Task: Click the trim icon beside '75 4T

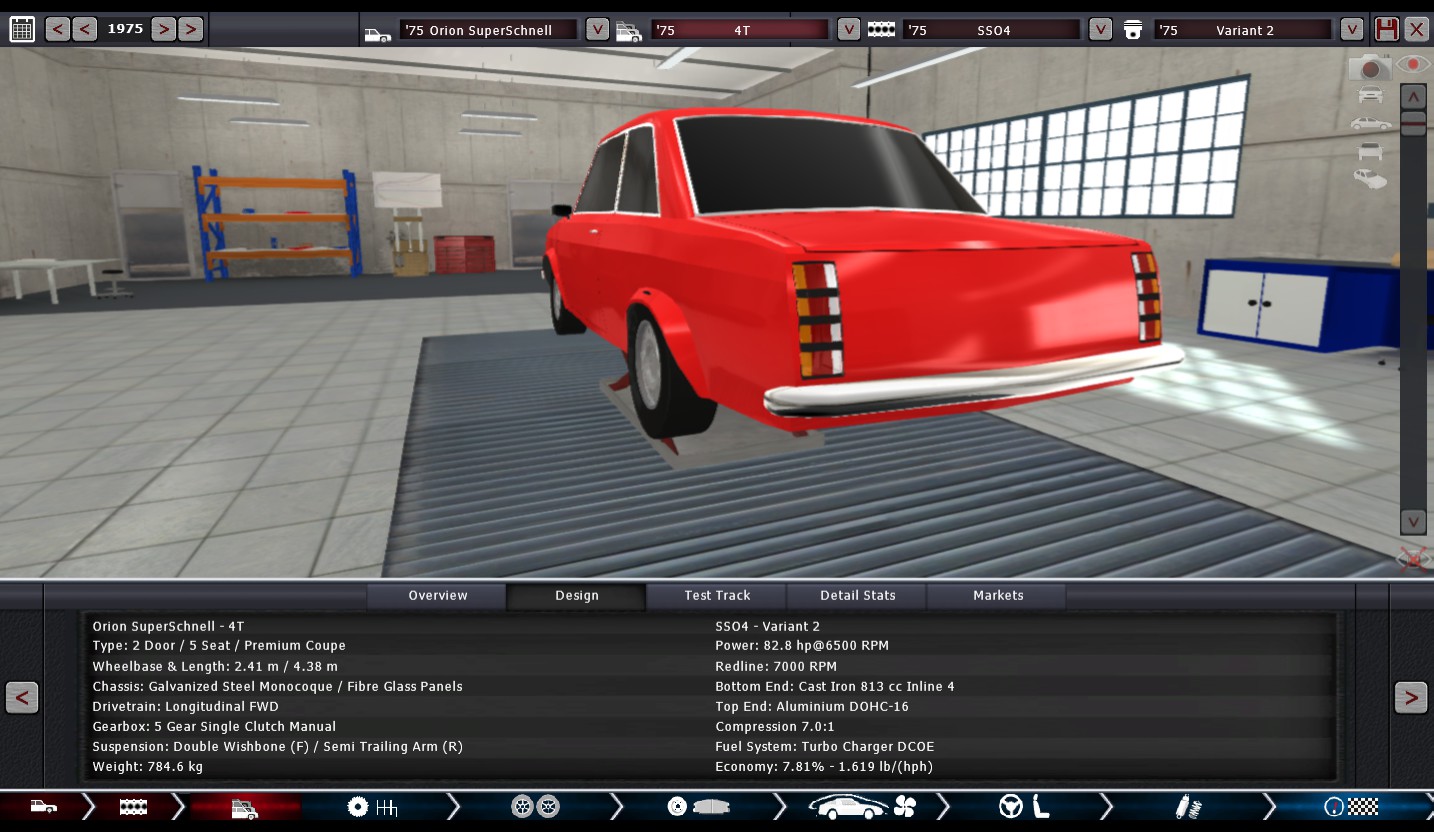Action: [x=629, y=32]
